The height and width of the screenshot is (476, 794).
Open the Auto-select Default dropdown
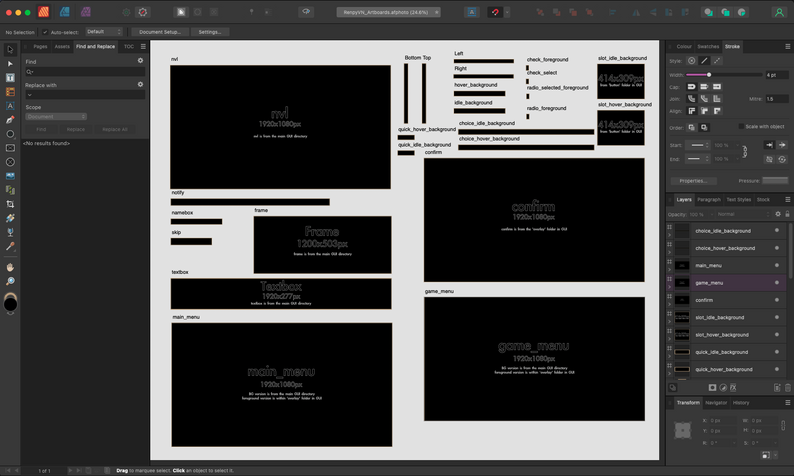104,31
